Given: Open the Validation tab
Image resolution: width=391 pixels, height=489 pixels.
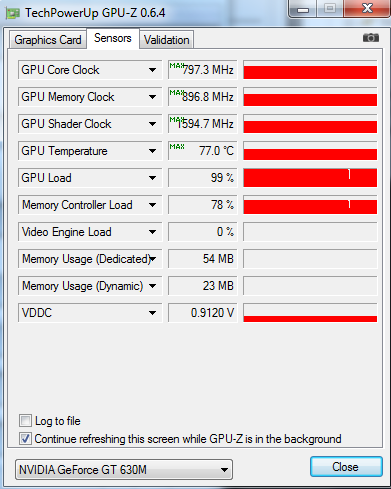Looking at the screenshot, I should (x=167, y=40).
